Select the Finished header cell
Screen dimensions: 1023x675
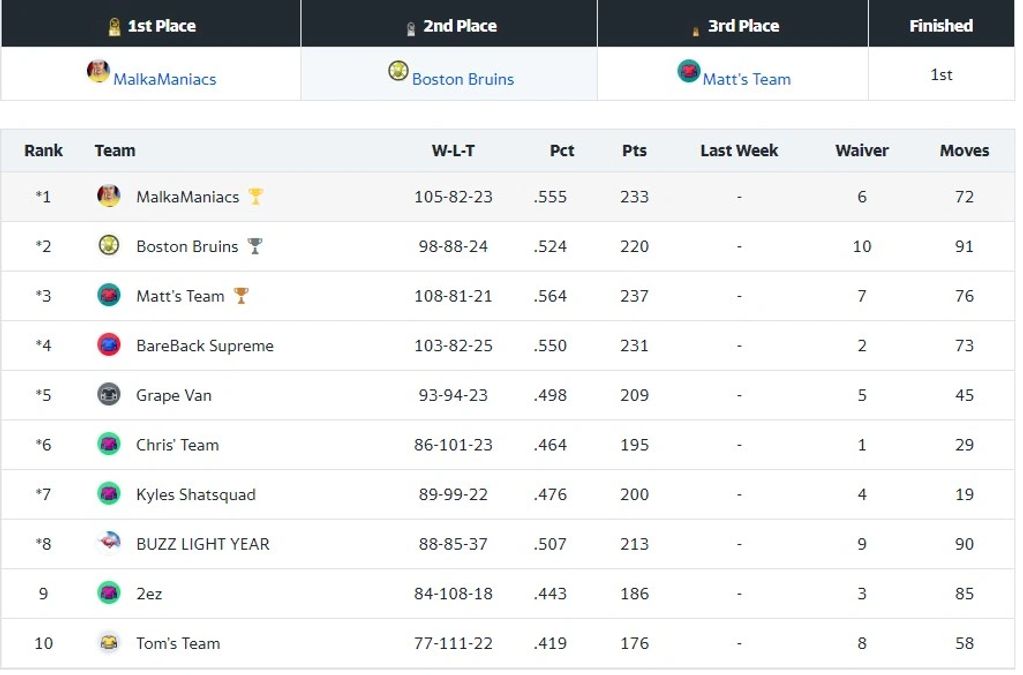[940, 24]
